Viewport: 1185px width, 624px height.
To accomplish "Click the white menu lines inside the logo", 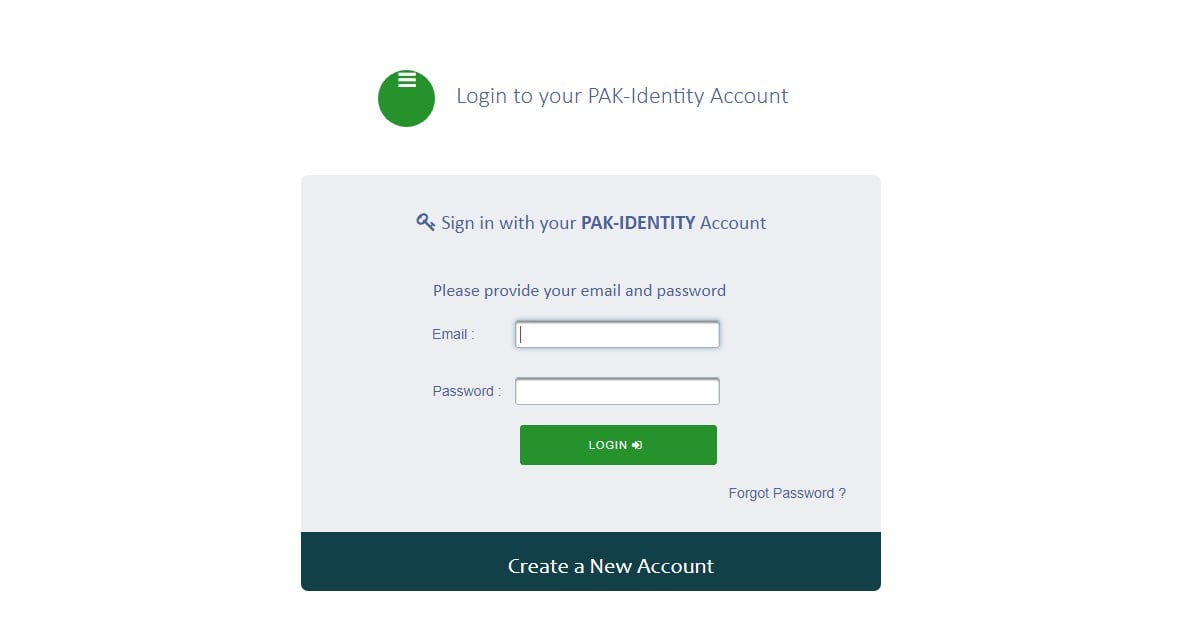I will tap(407, 80).
